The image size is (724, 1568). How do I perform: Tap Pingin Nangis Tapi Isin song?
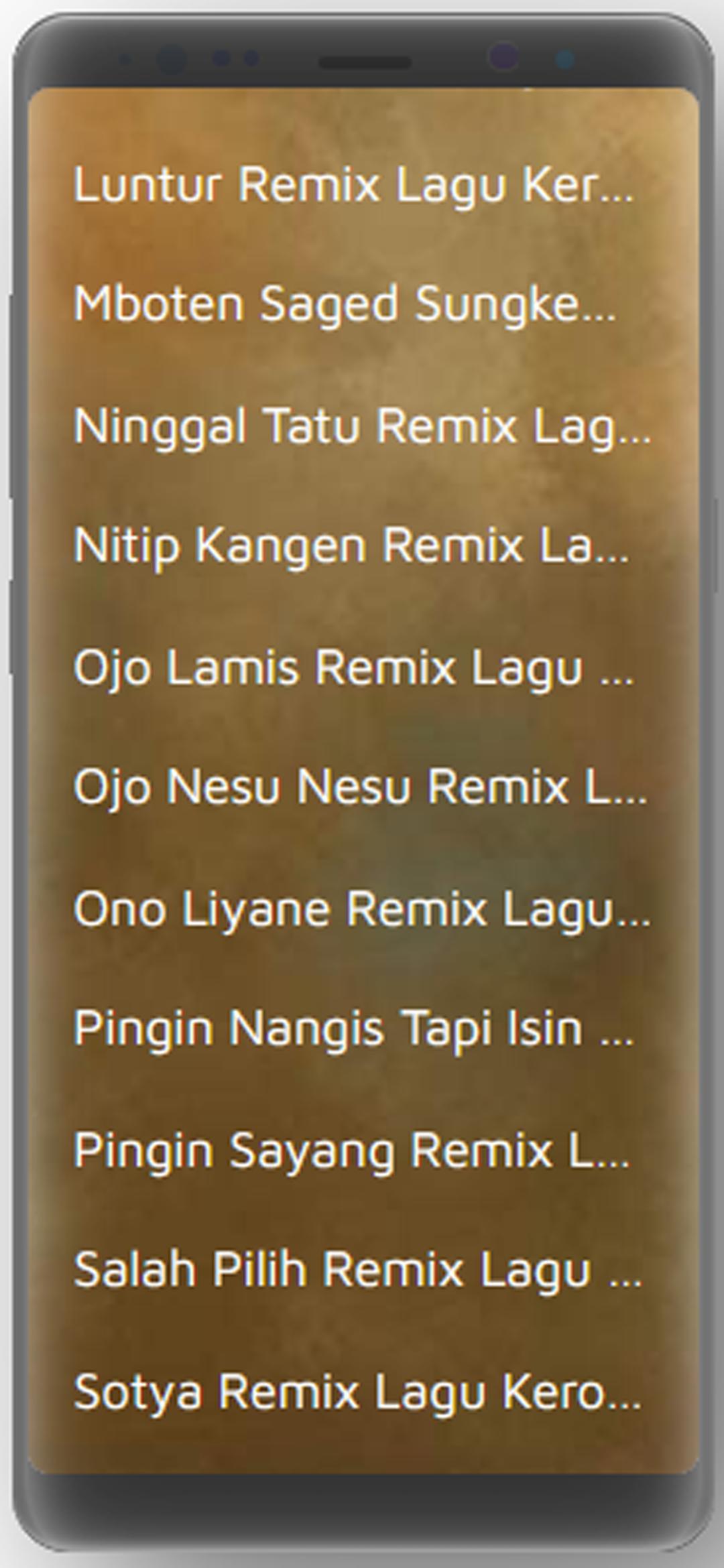pyautogui.click(x=363, y=1029)
